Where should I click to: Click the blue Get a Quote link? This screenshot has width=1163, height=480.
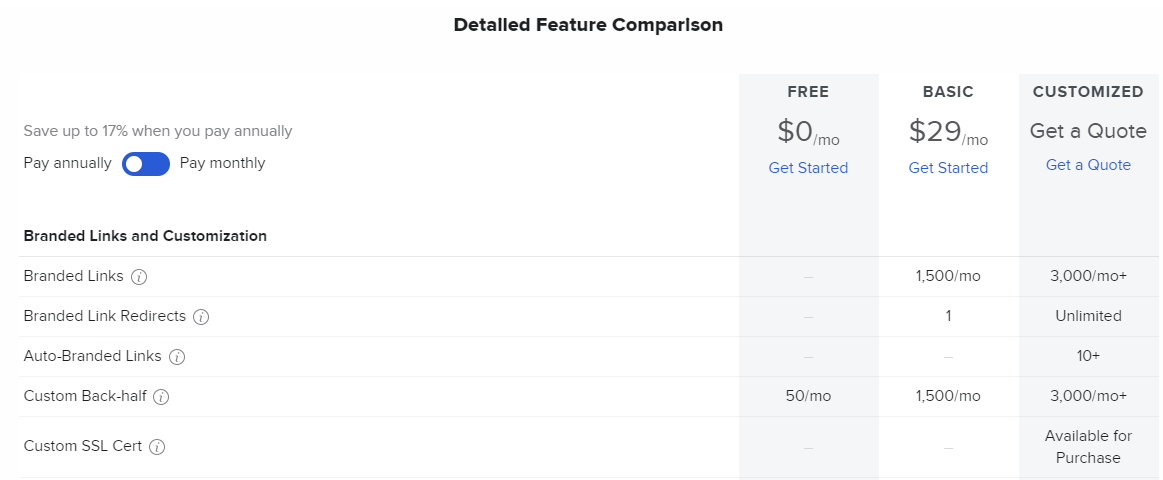[1088, 165]
